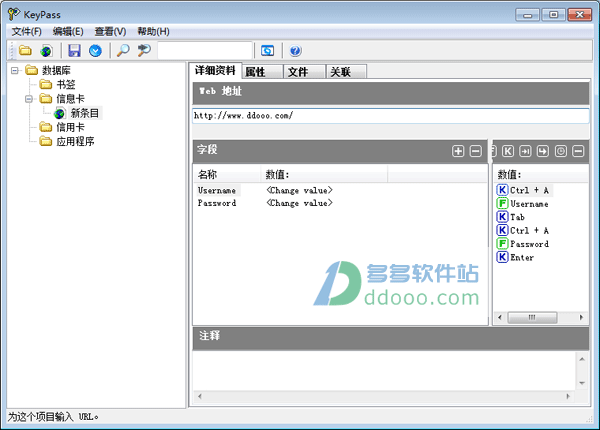Click the globe web toolbar icon
This screenshot has width=600, height=430.
(x=46, y=50)
